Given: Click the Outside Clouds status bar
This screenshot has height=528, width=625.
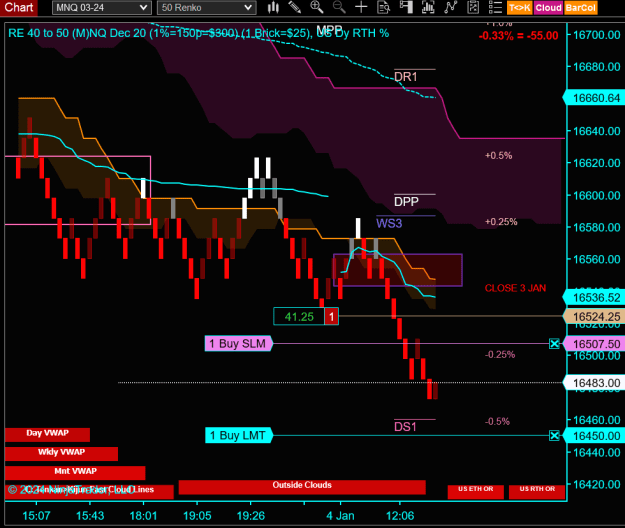Looking at the screenshot, I should (x=302, y=487).
